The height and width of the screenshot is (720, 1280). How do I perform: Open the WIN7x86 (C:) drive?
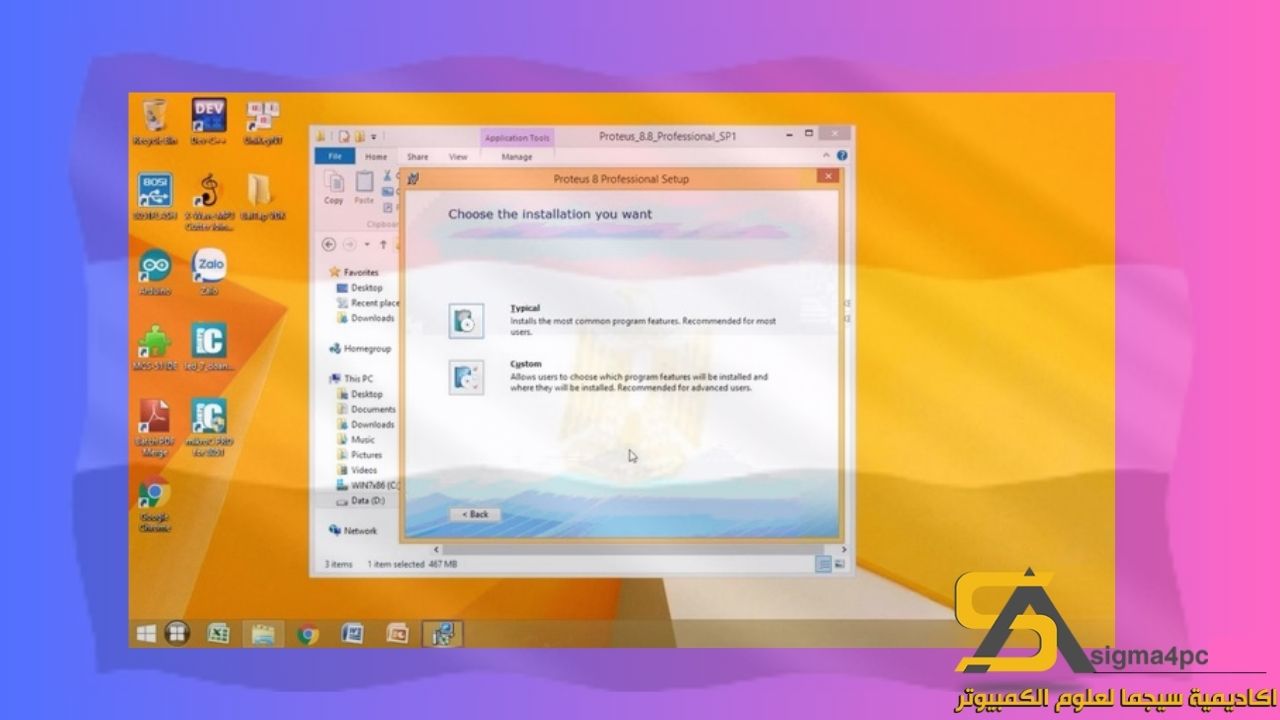click(368, 484)
